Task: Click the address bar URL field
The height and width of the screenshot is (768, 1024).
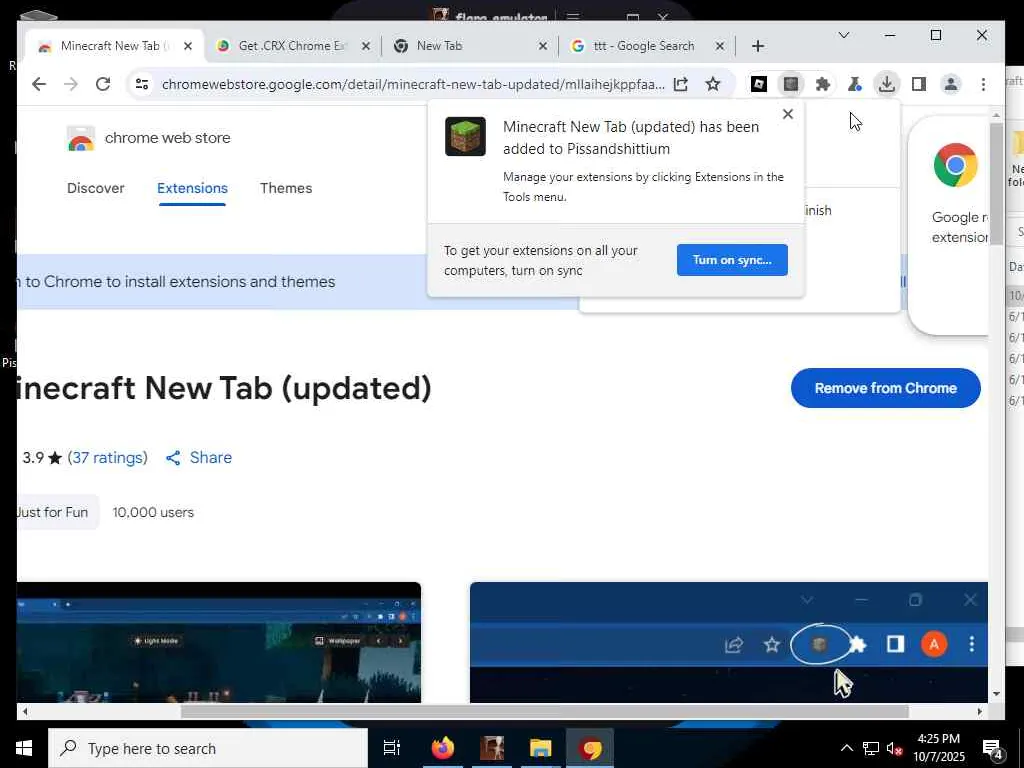Action: [413, 84]
